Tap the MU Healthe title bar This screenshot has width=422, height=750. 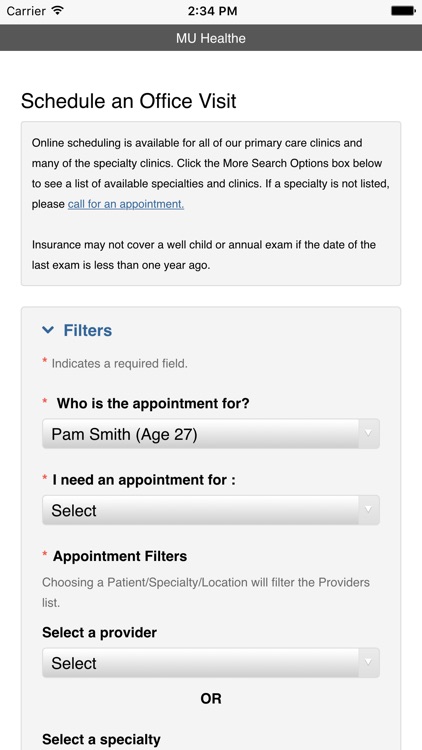click(211, 38)
